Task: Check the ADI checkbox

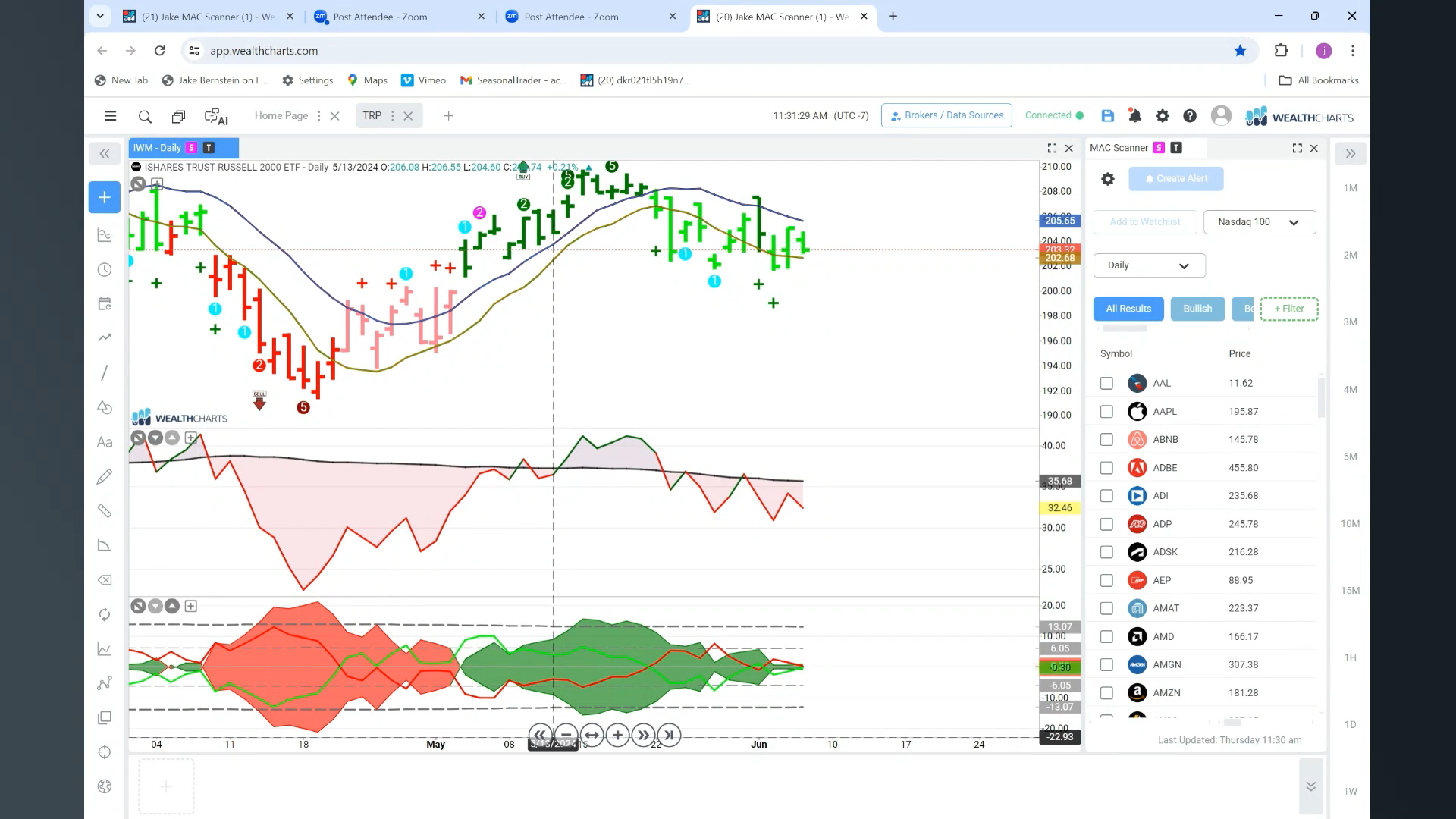Action: [x=1106, y=496]
